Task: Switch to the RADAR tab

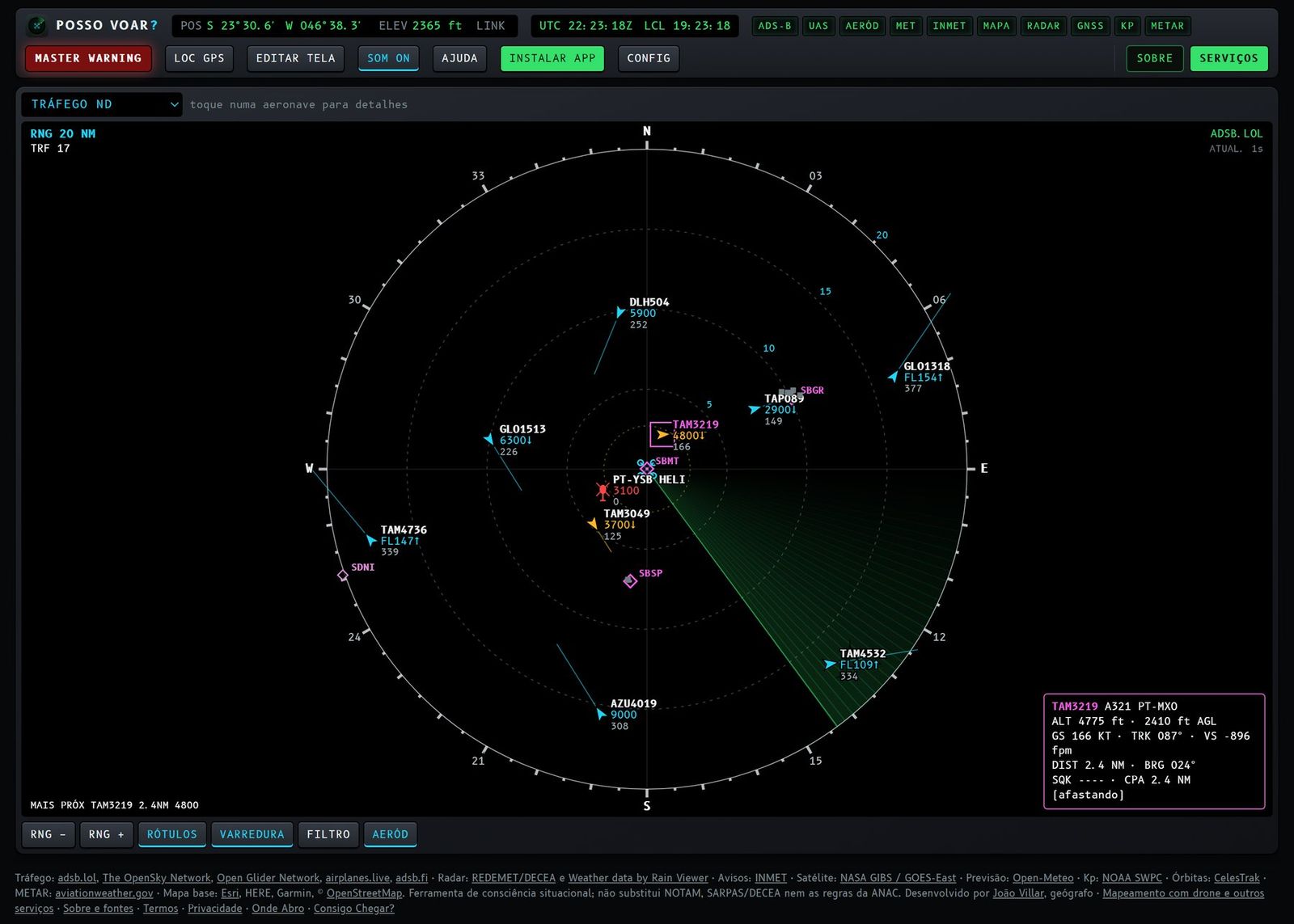Action: tap(1043, 26)
